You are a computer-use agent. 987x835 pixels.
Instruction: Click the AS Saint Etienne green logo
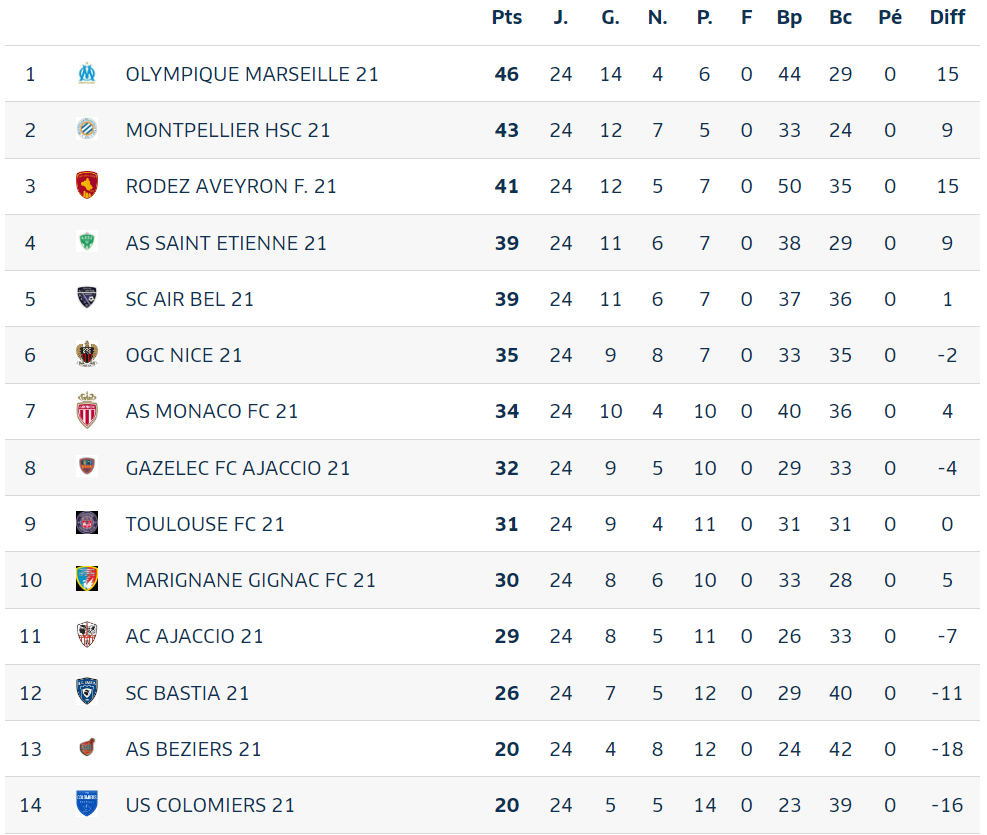click(x=87, y=242)
